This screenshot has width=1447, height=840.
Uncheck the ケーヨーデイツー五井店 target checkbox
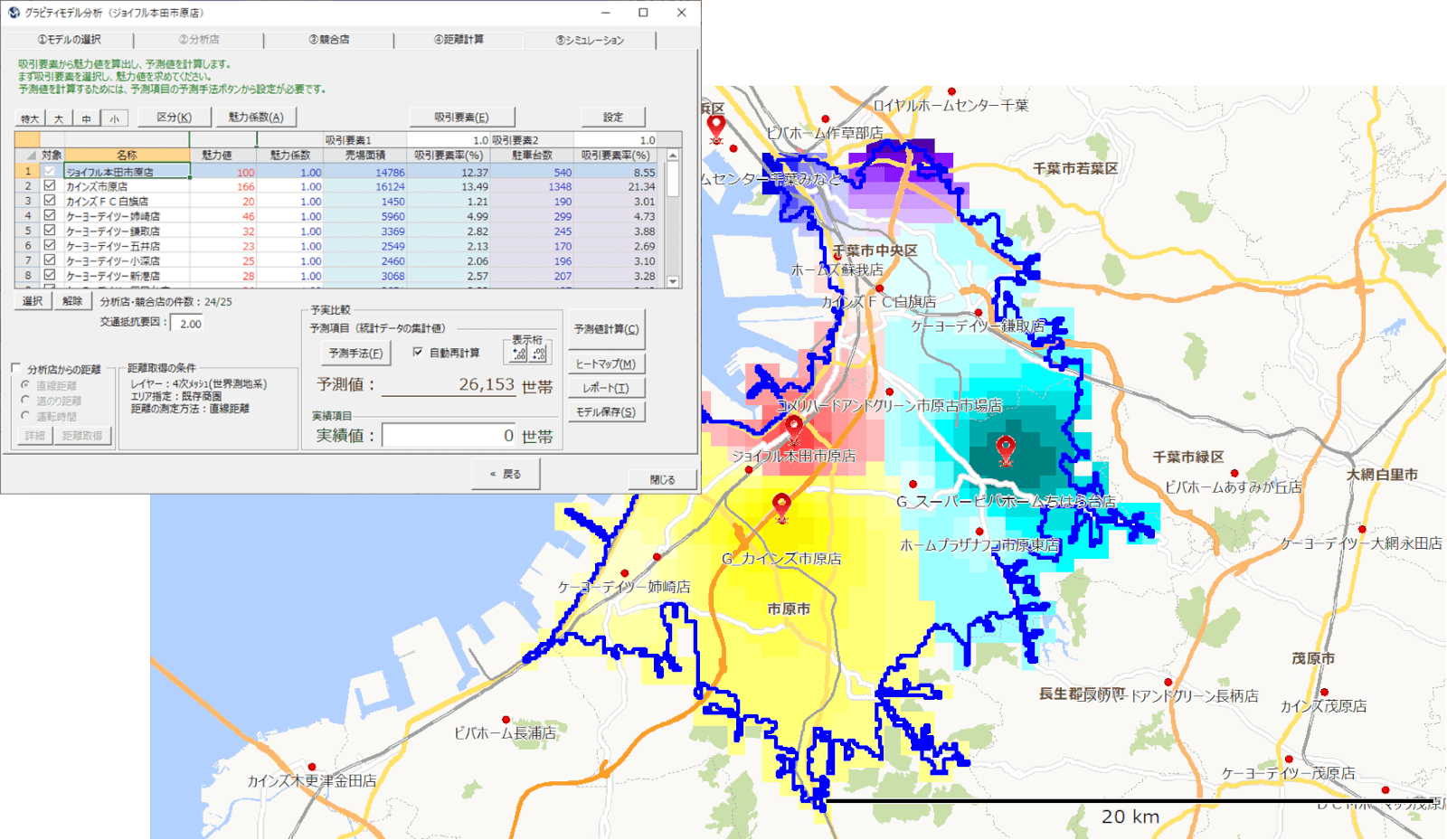[50, 244]
